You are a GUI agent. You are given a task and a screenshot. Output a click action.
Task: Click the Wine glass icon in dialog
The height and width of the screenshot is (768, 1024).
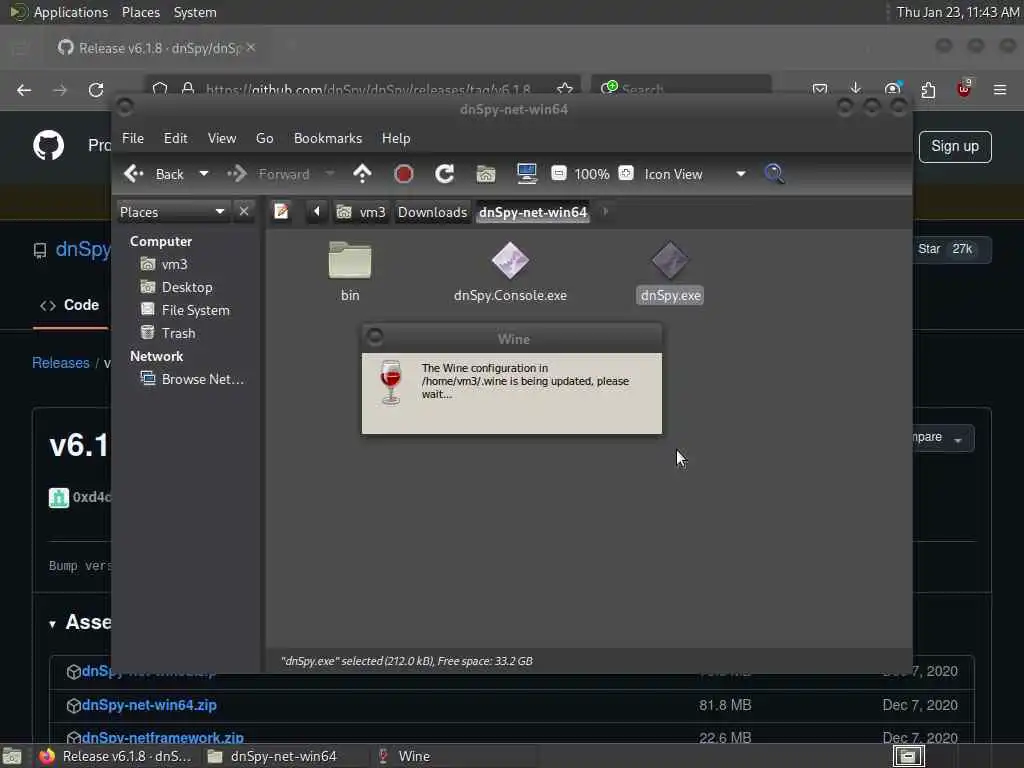[x=391, y=383]
